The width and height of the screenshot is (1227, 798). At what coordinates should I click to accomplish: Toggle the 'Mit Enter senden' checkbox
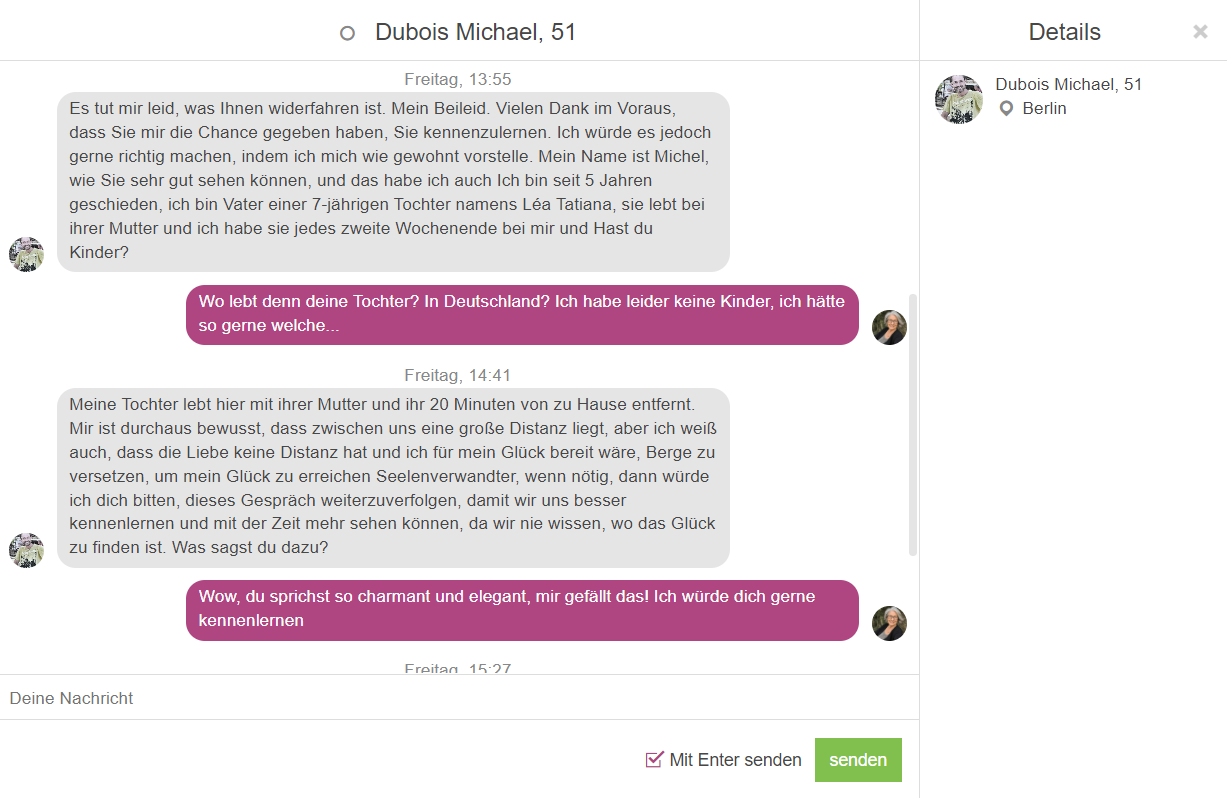pos(655,759)
